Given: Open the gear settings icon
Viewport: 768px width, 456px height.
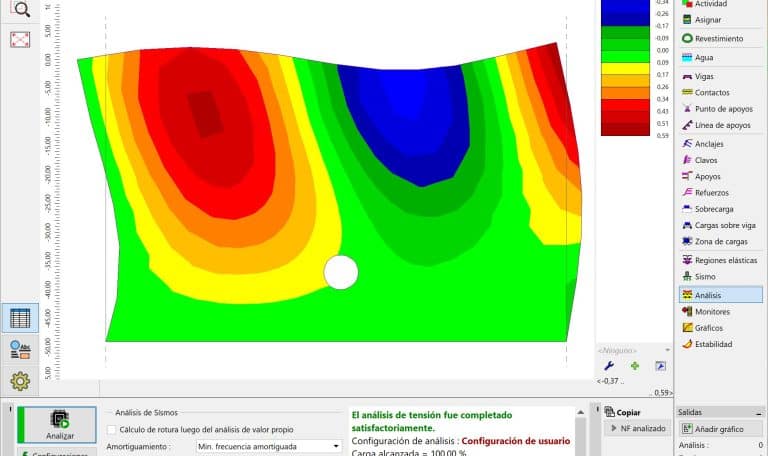Looking at the screenshot, I should (20, 381).
